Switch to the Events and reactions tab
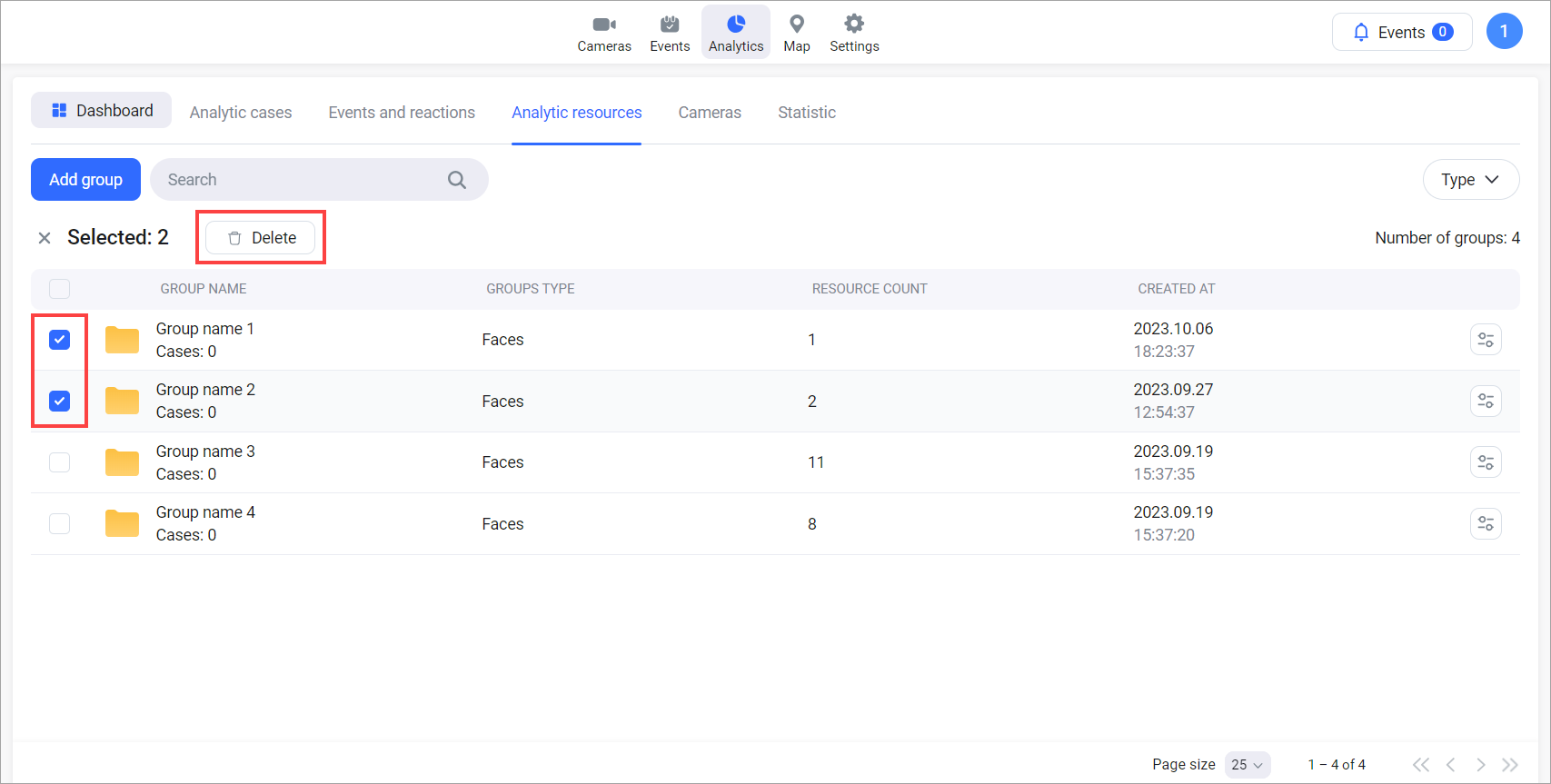Viewport: 1551px width, 784px height. point(402,113)
